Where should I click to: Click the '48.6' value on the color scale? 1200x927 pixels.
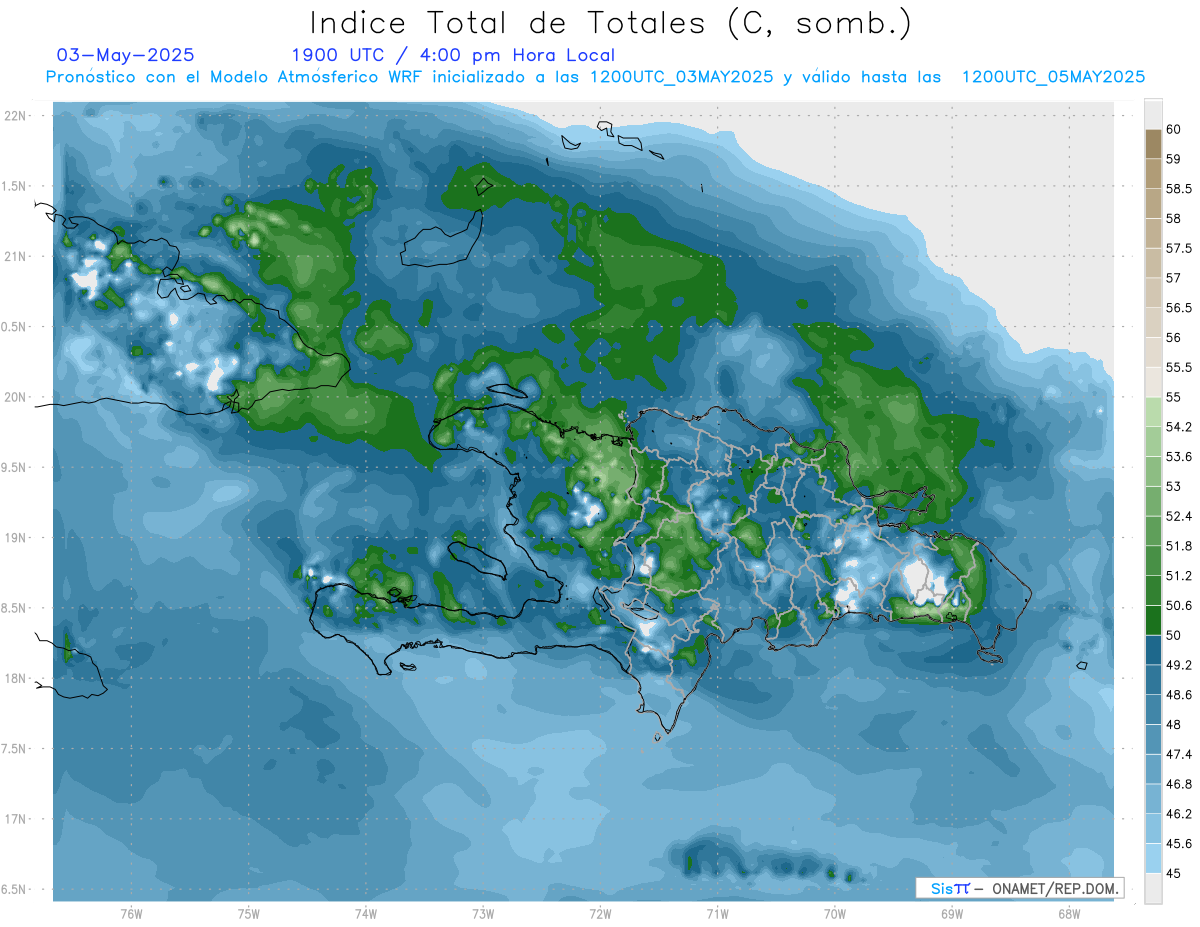(x=1179, y=694)
